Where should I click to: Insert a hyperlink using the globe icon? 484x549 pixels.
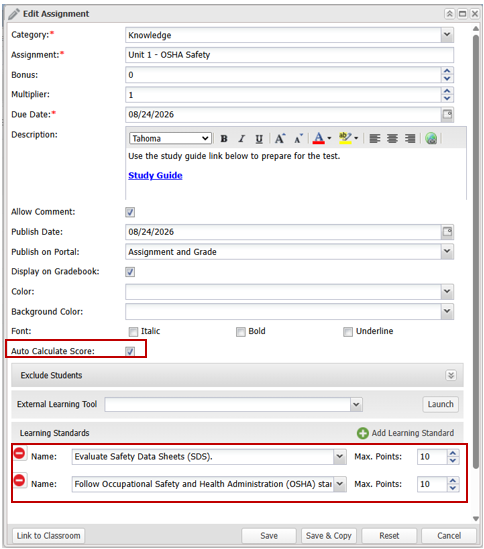click(x=431, y=139)
